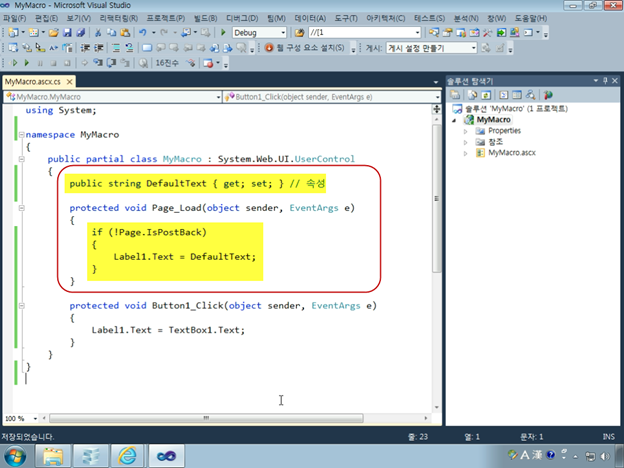624x468 pixels.
Task: Collapse the namespace MyMacro code region
Action: coord(21,135)
